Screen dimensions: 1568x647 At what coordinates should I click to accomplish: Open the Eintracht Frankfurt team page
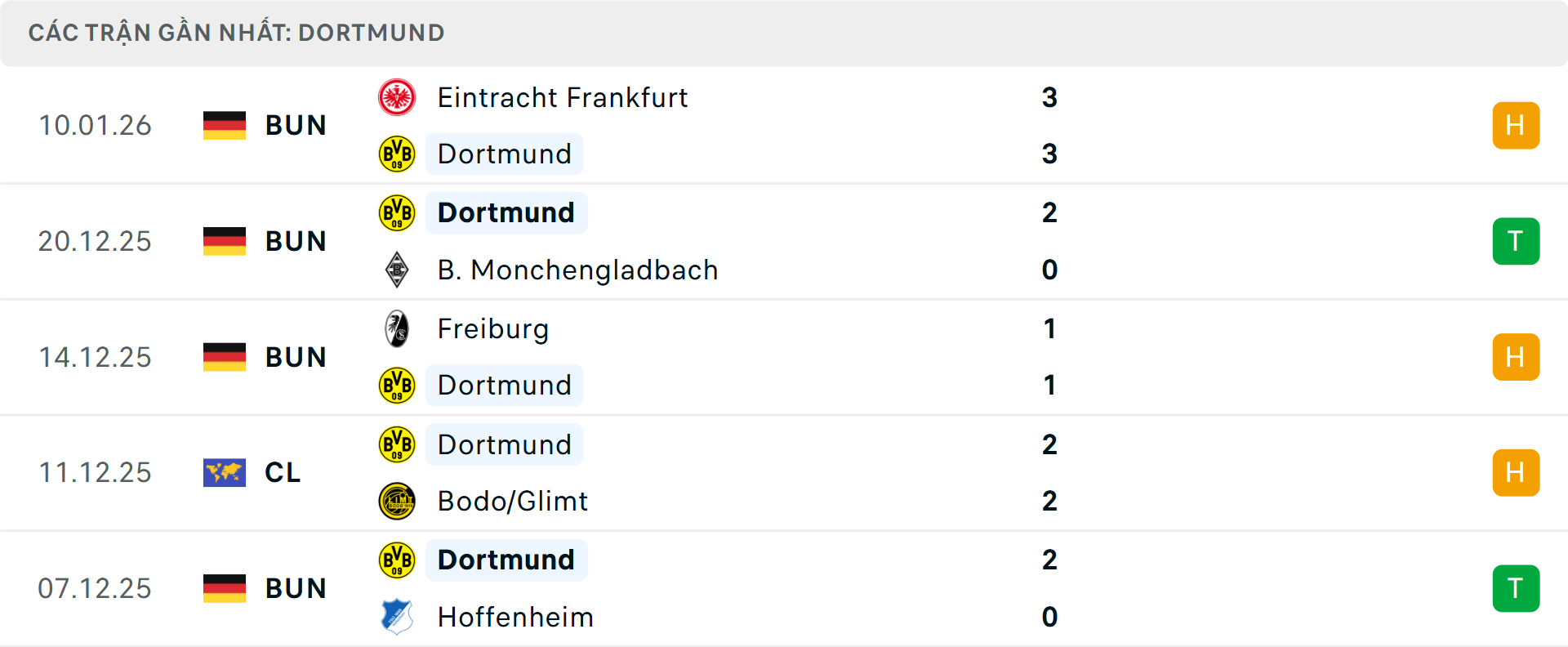coord(562,97)
